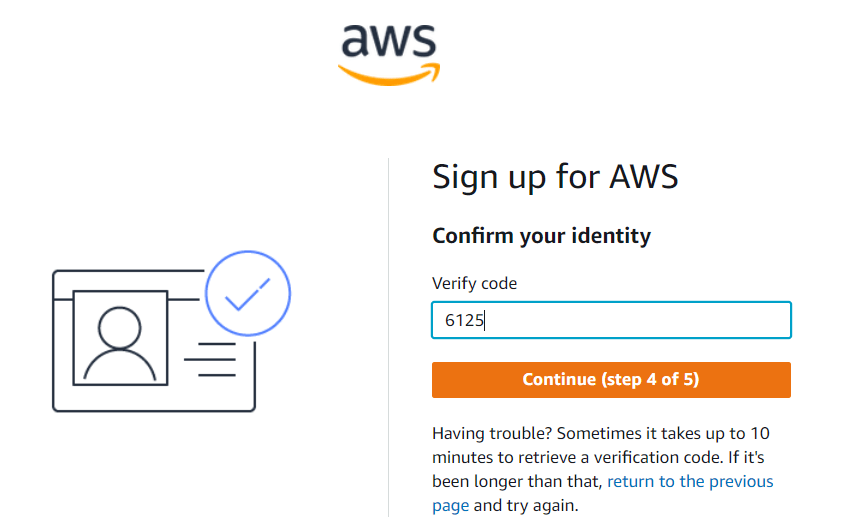Click the 'Verify code' field label

click(x=474, y=283)
